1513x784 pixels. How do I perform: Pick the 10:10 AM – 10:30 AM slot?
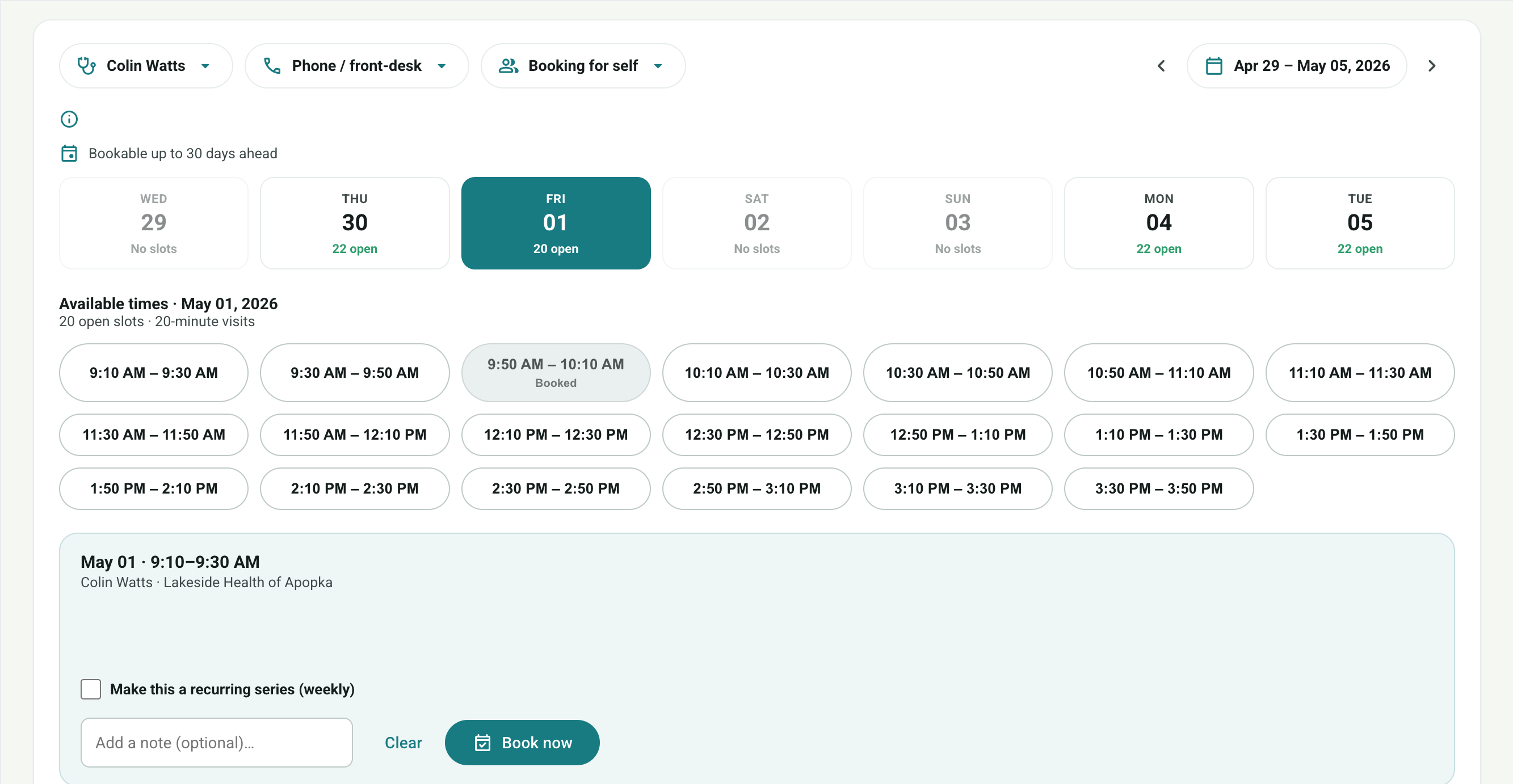click(x=756, y=372)
